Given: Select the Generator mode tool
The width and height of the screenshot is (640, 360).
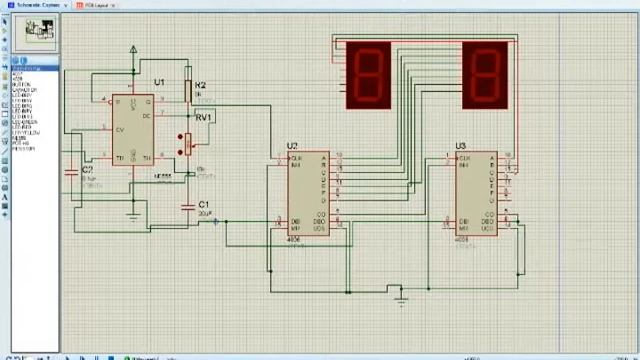Looking at the screenshot, I should pyautogui.click(x=5, y=123).
